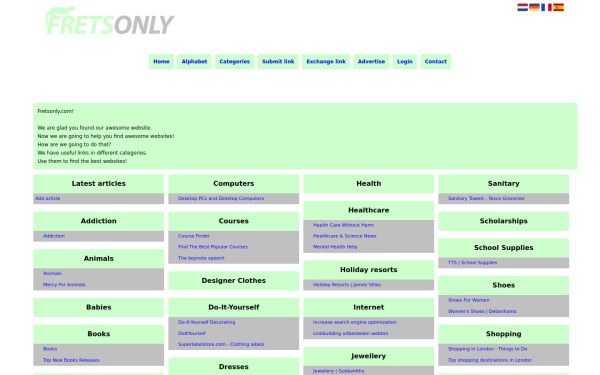Open the Alphabet nav item
Viewport: 600px width, 375px height.
point(194,62)
